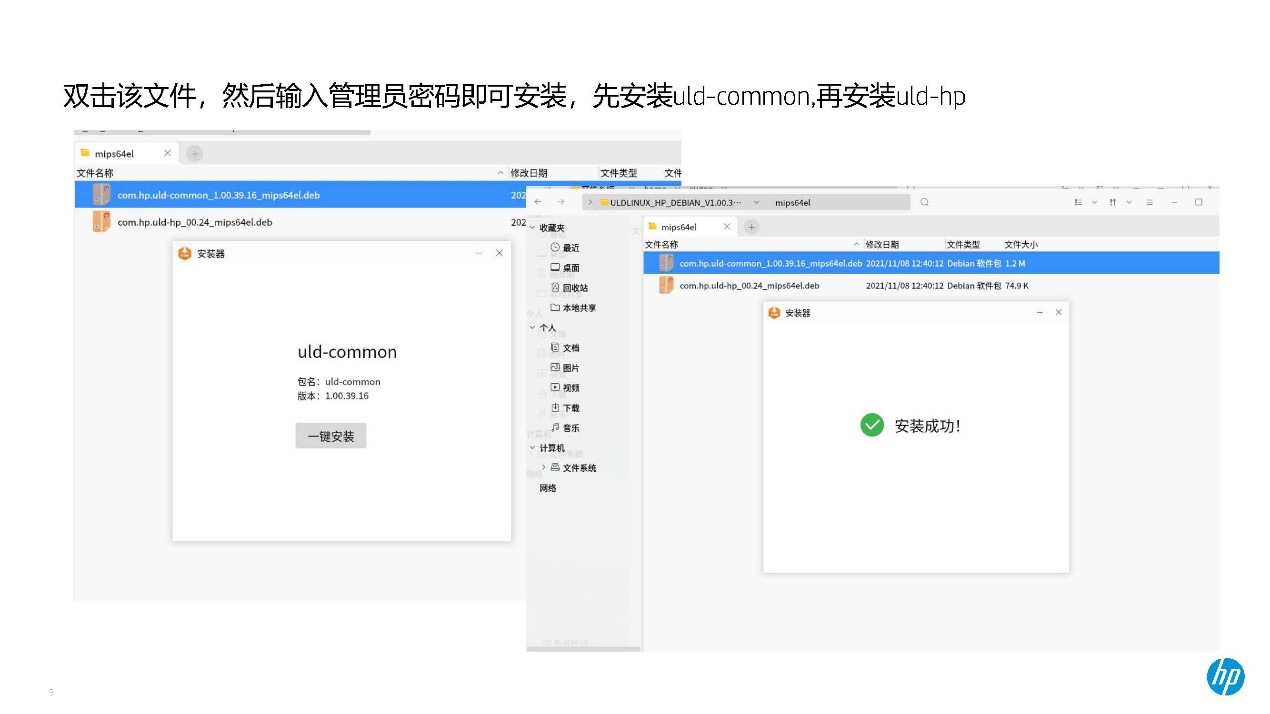Open 最近 in the sidebar
The width and height of the screenshot is (1270, 714).
click(570, 248)
